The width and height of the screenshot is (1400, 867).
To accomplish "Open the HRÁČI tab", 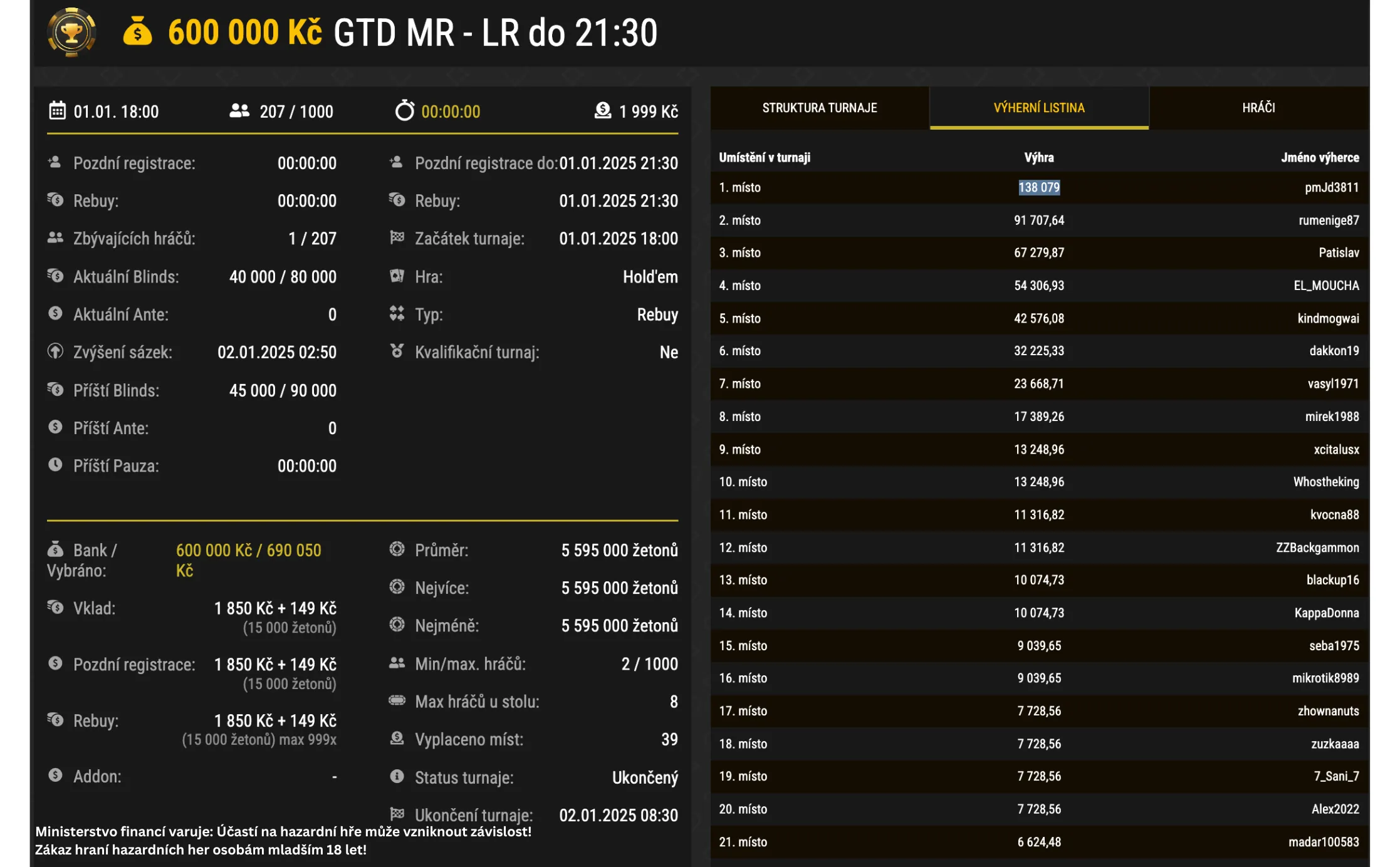I will 1260,108.
